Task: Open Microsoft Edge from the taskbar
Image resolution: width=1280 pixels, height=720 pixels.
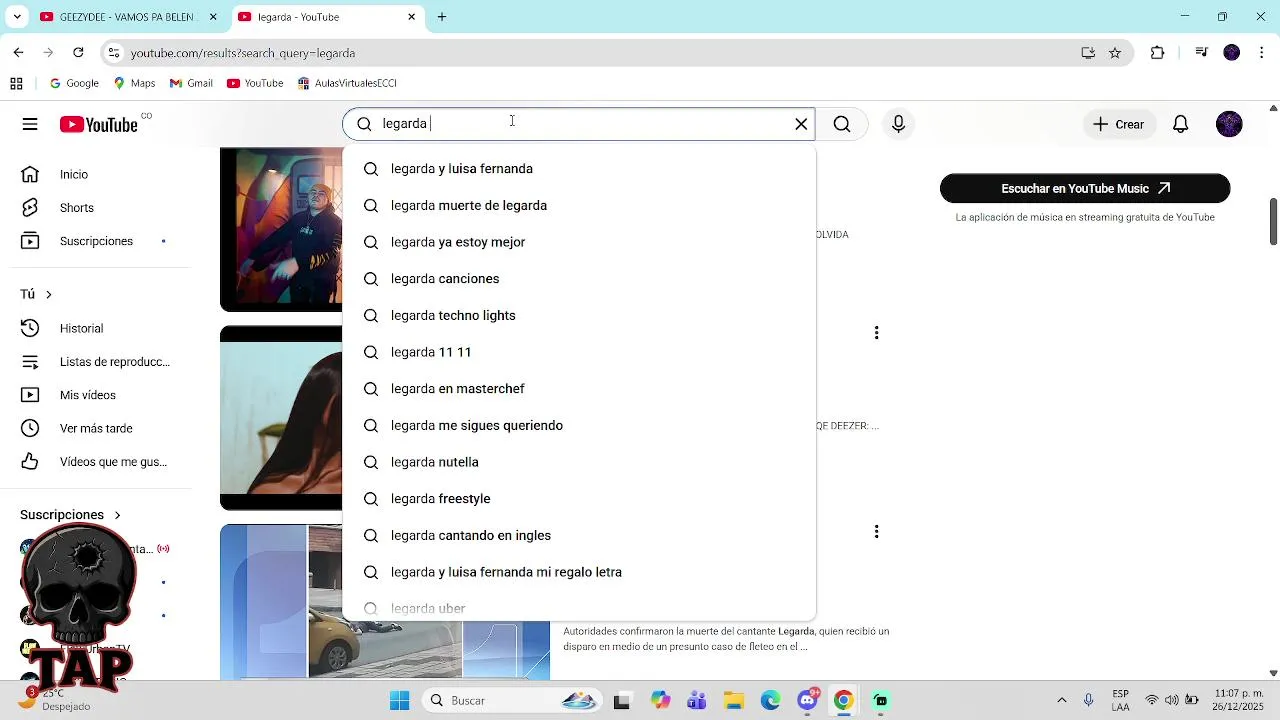Action: pos(770,700)
